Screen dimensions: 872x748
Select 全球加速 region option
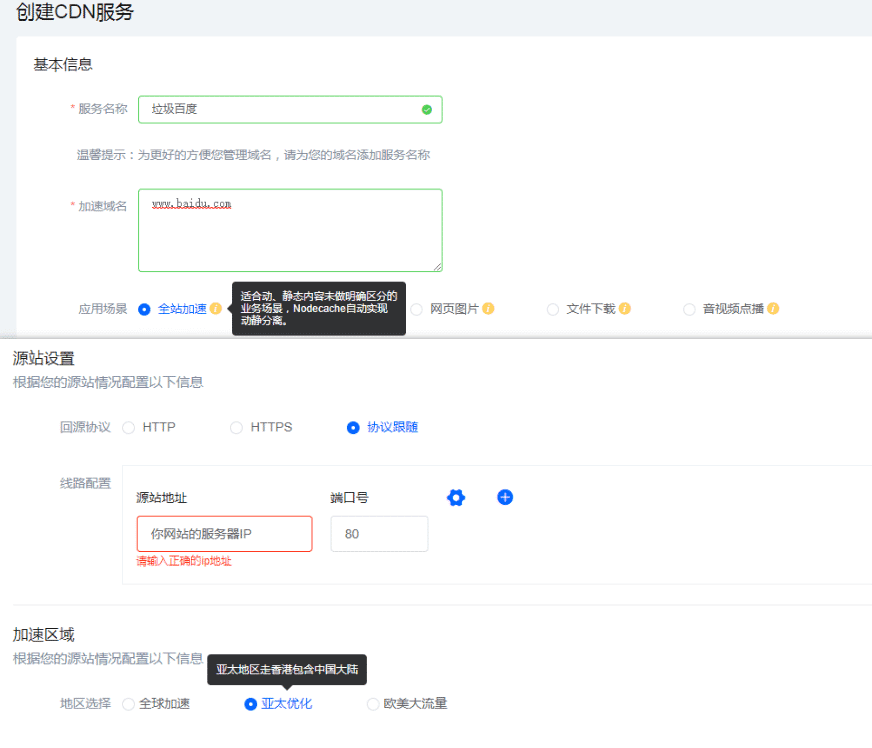click(x=128, y=704)
